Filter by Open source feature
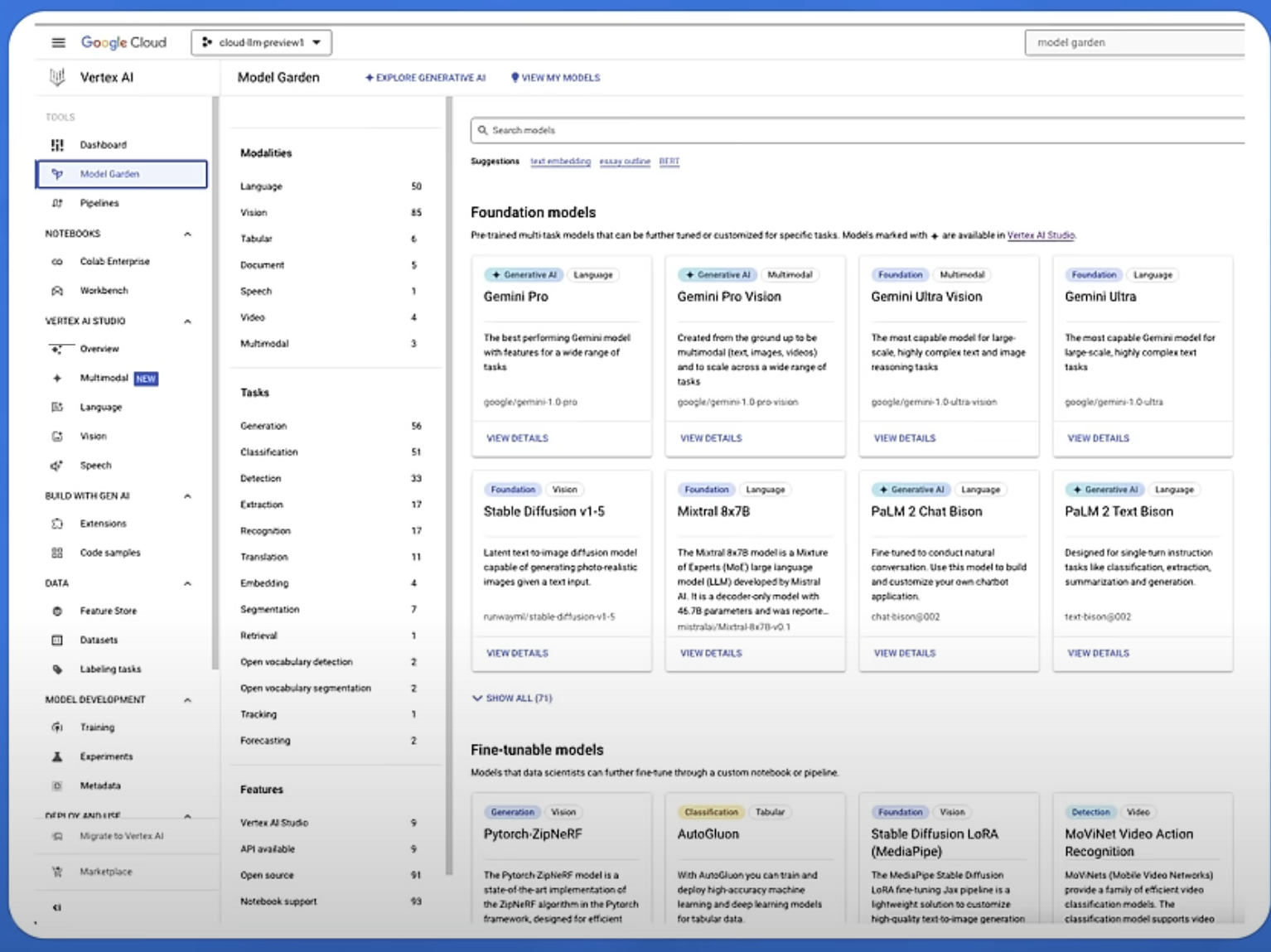The width and height of the screenshot is (1271, 952). pyautogui.click(x=331, y=875)
